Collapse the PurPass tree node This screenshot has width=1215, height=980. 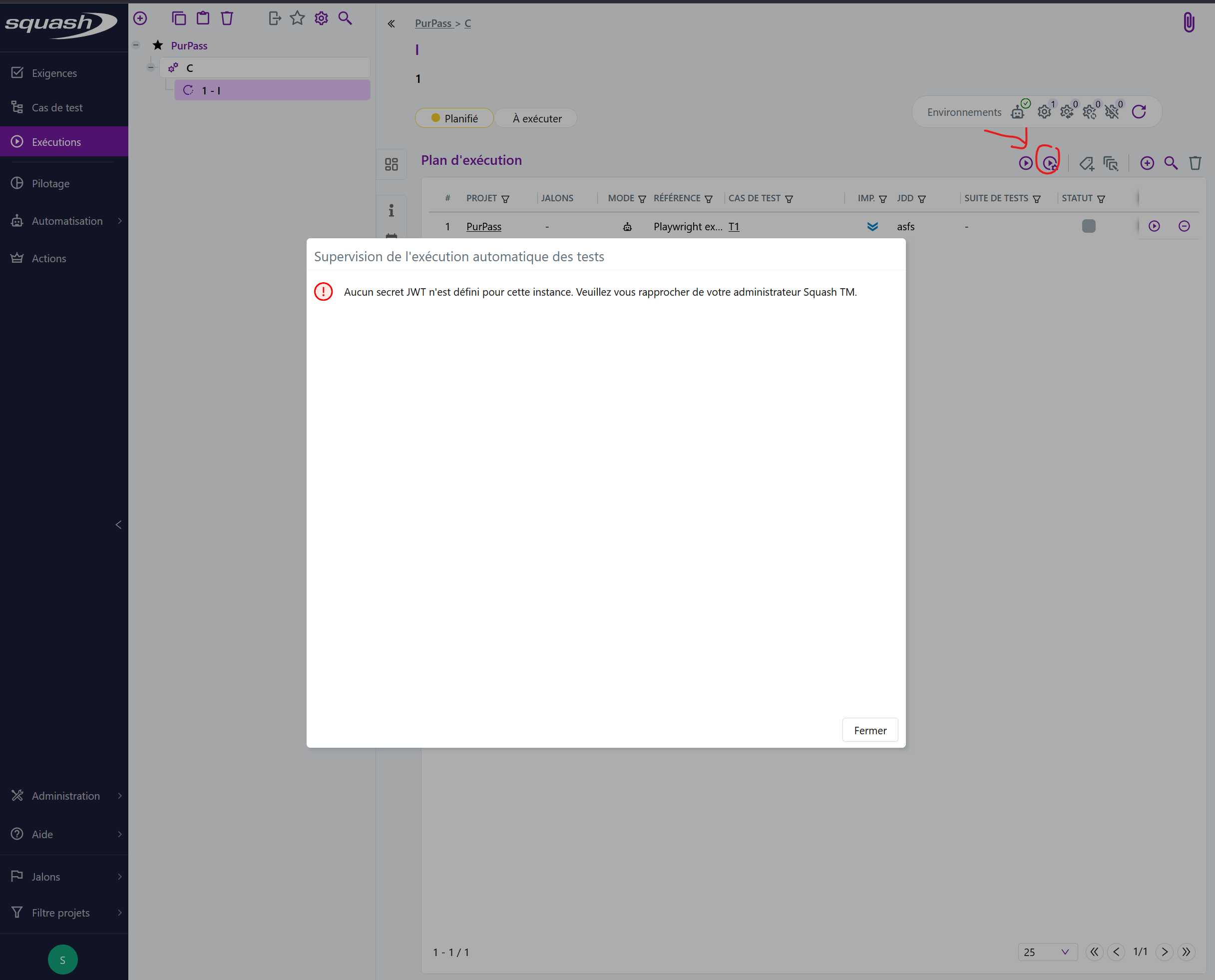coord(136,45)
